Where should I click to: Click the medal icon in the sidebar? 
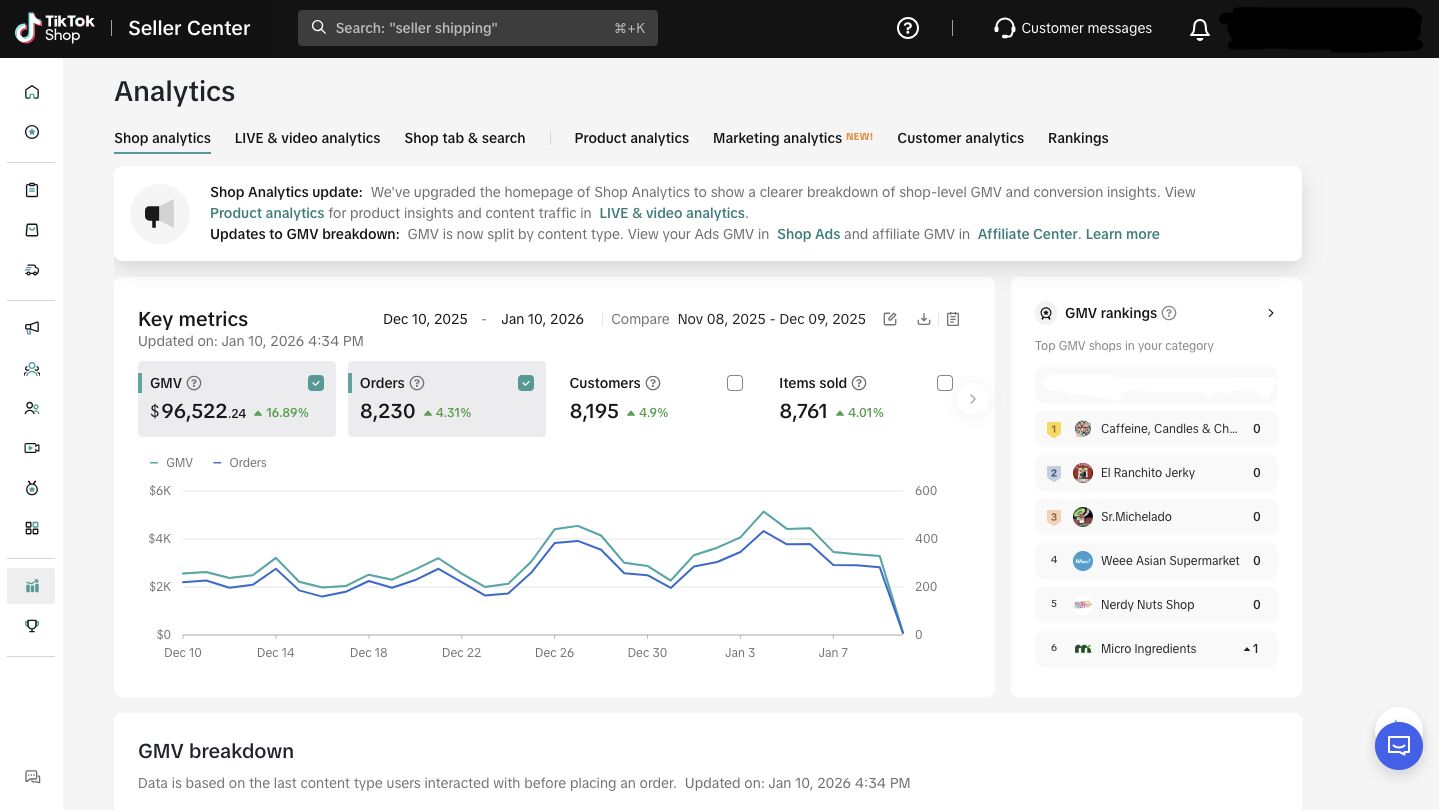[32, 488]
